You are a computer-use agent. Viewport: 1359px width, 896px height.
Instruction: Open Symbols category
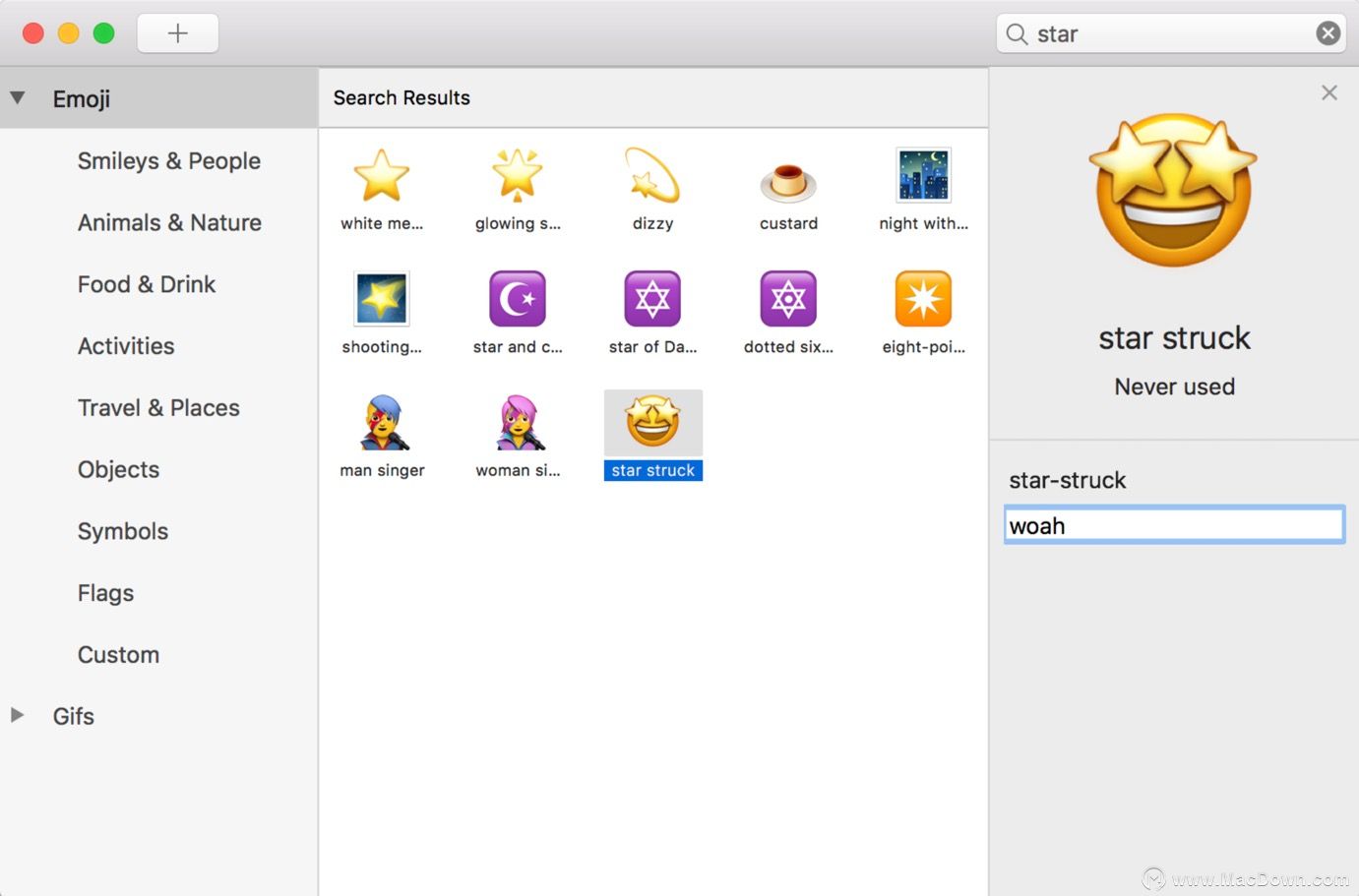click(x=123, y=531)
